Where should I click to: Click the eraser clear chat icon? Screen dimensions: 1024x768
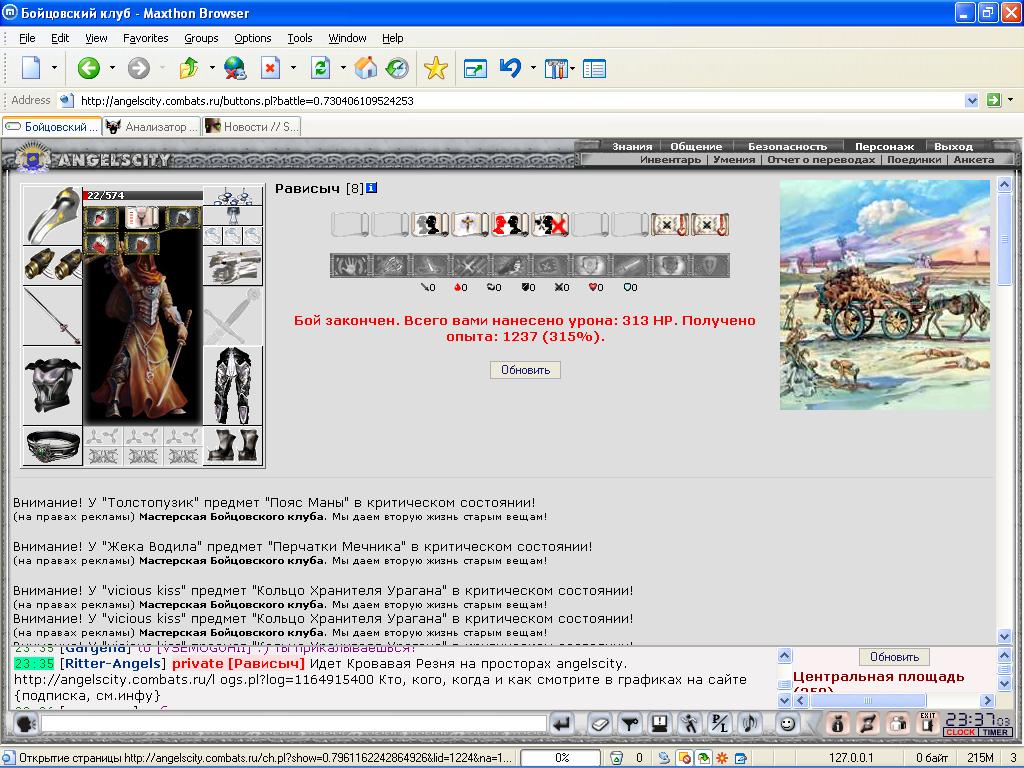click(600, 723)
